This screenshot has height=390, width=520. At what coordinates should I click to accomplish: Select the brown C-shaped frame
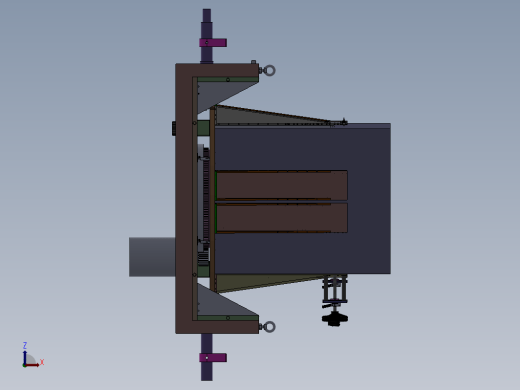pyautogui.click(x=184, y=198)
